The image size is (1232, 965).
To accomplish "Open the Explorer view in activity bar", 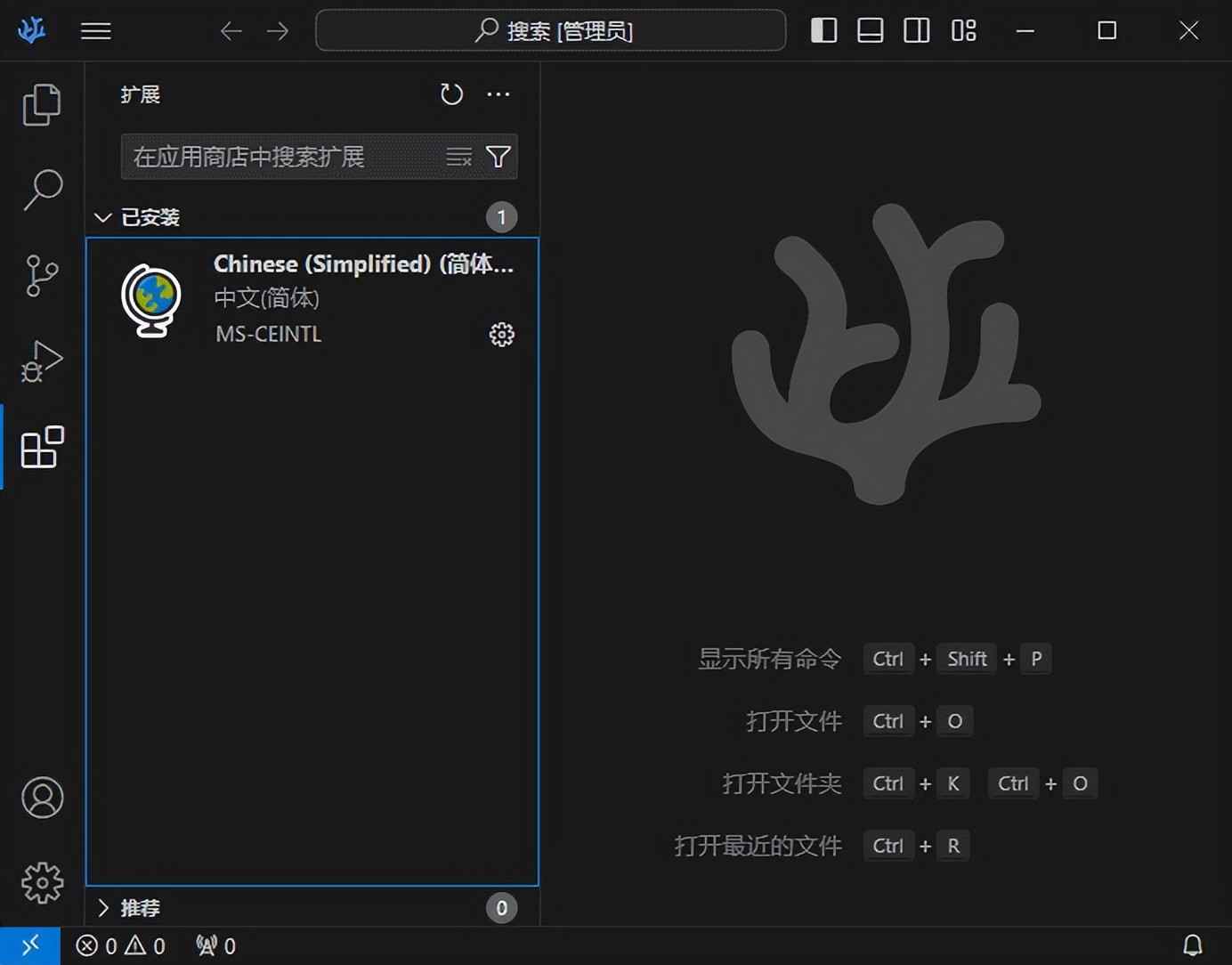I will (42, 105).
